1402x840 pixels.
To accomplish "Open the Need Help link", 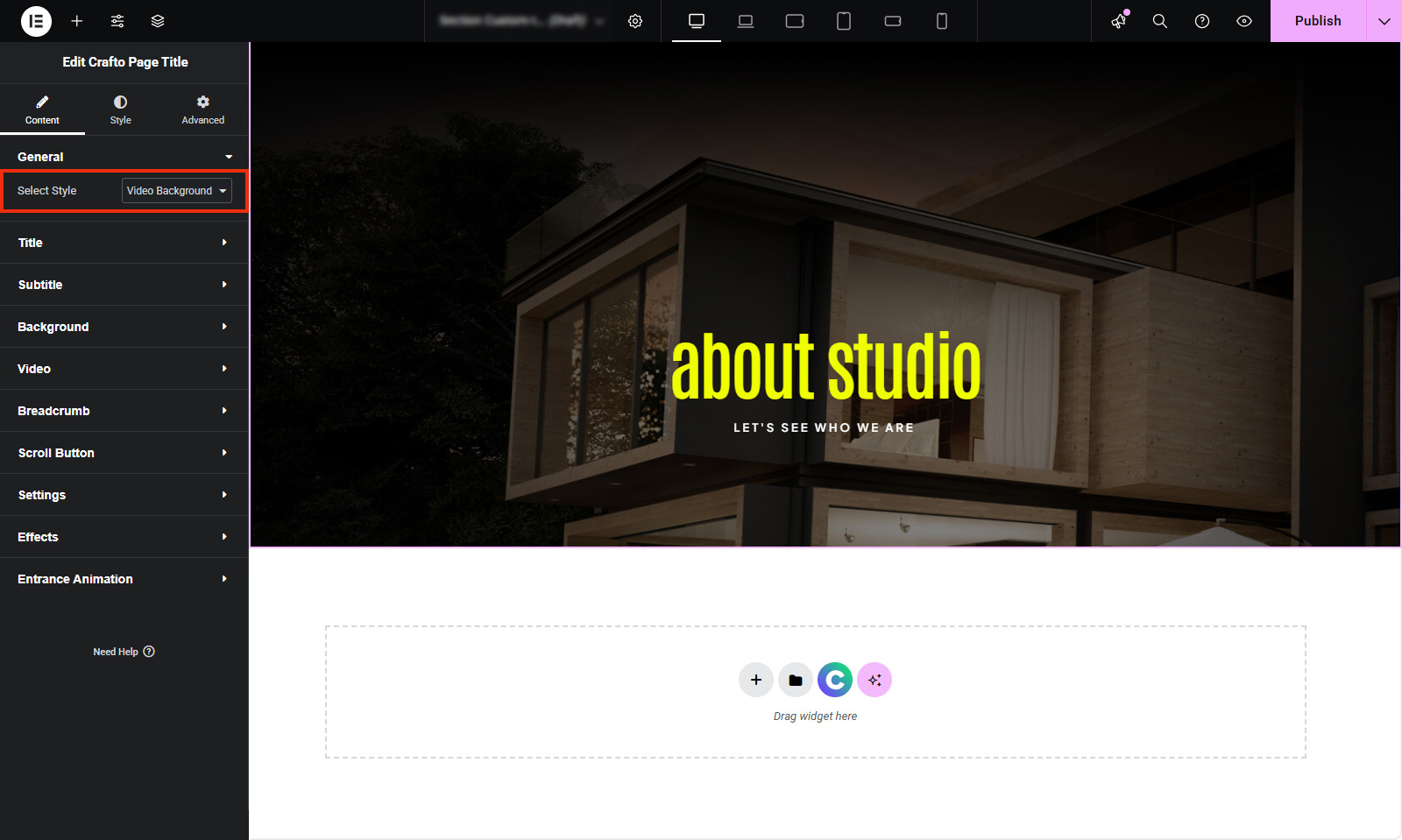I will coord(124,652).
